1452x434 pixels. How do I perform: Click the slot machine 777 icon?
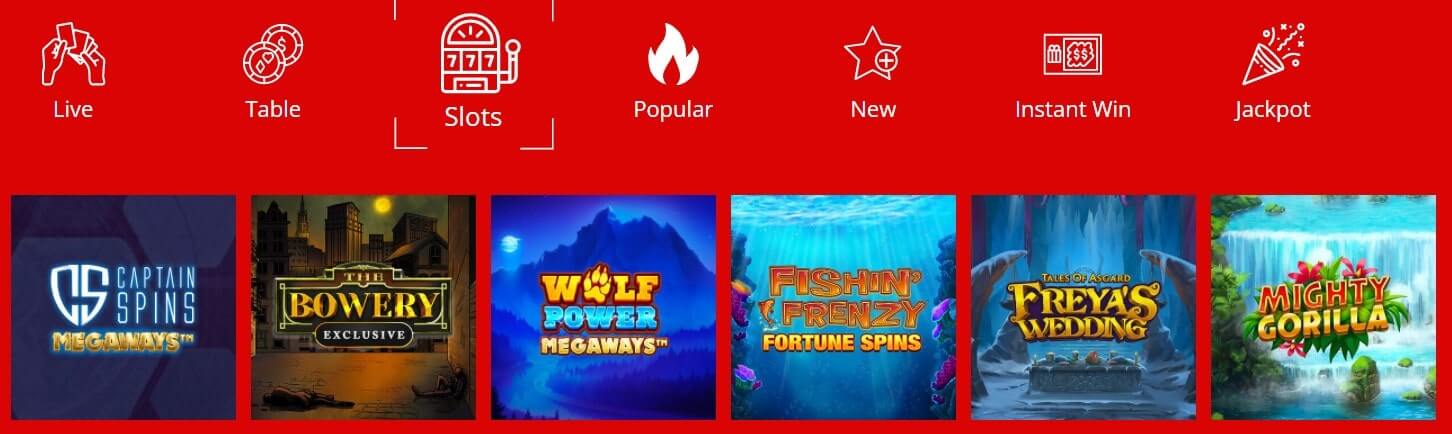click(473, 53)
